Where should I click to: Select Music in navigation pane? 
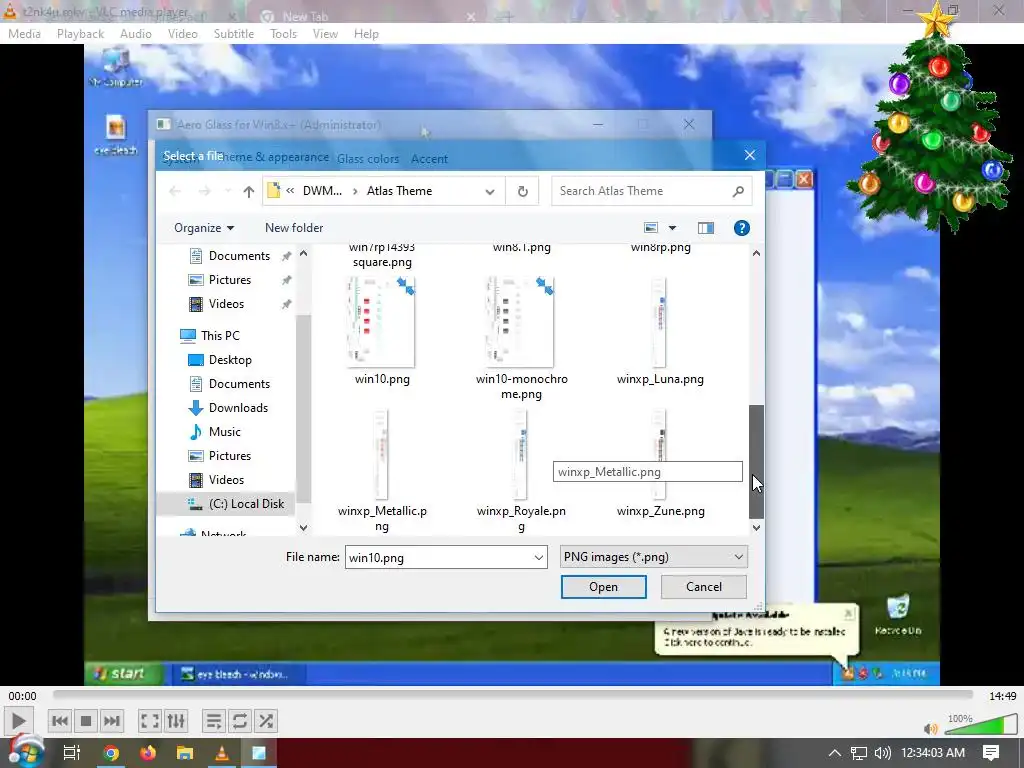(x=215, y=432)
